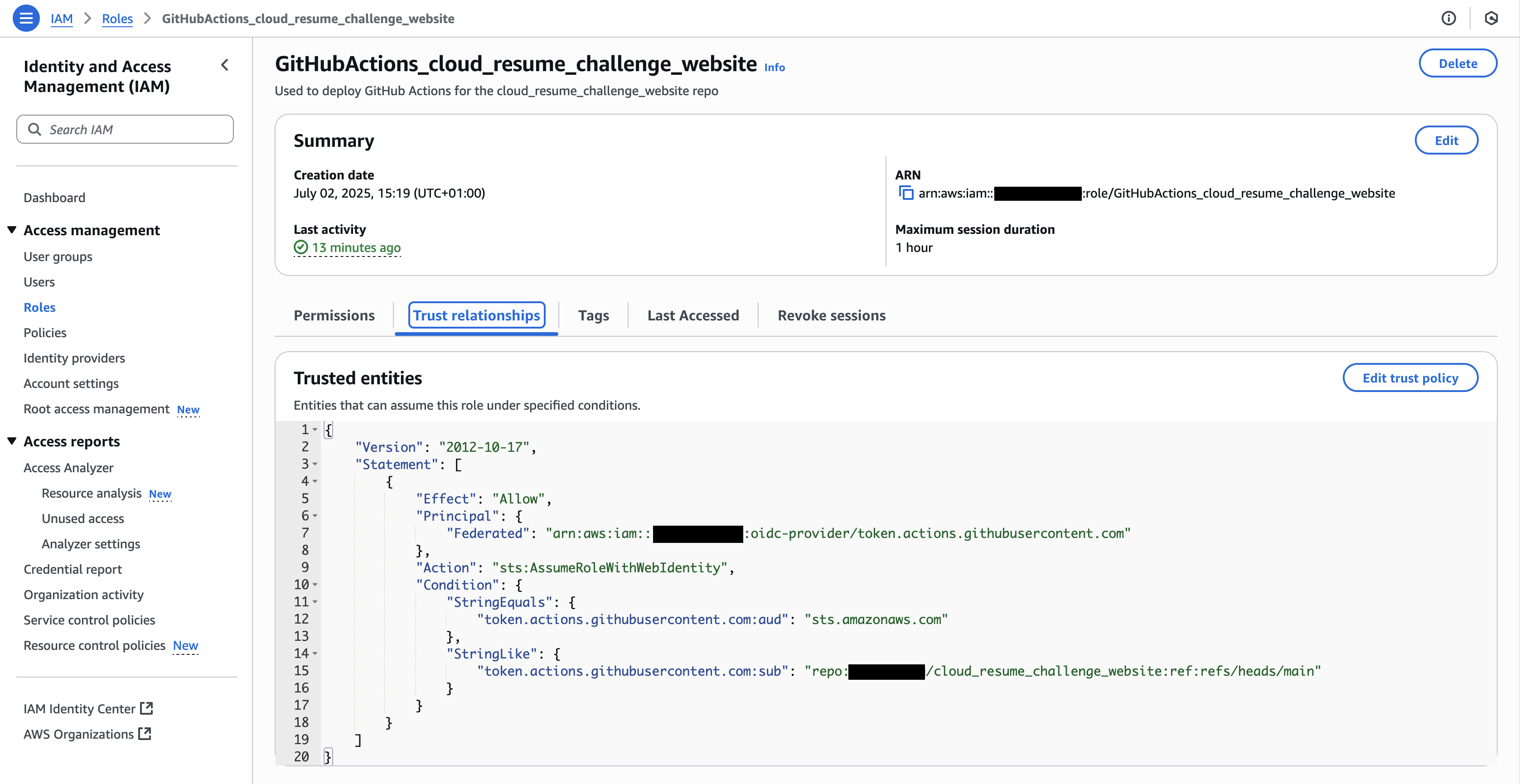Collapse the Access management section
Screen dimensions: 1520x784
point(12,229)
